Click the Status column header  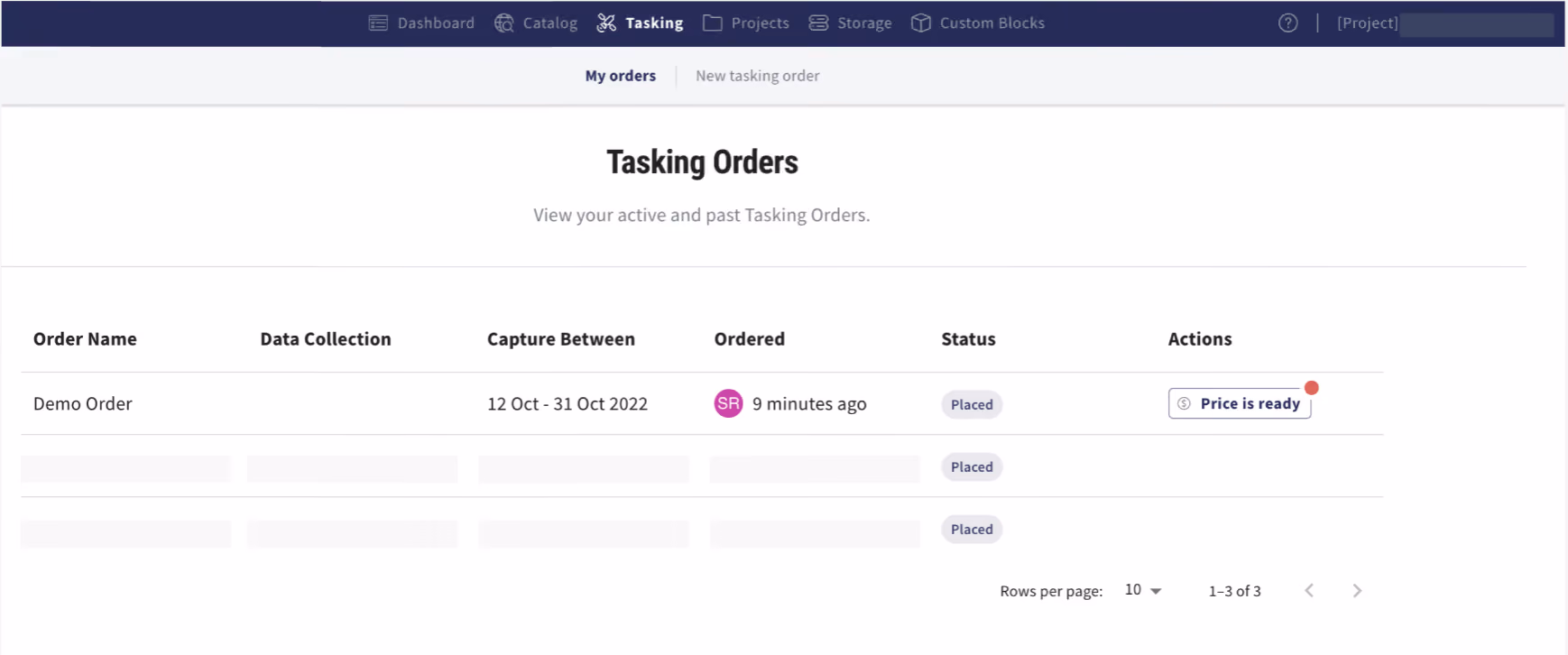[x=968, y=339]
